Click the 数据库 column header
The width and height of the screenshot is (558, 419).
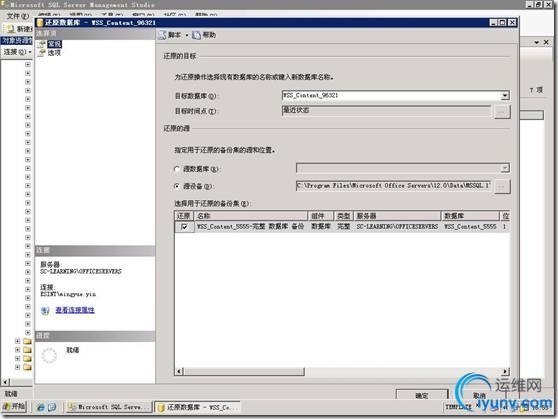click(471, 216)
